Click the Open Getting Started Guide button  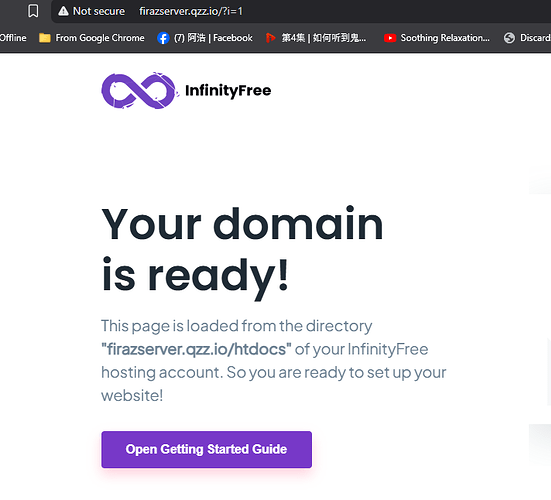pos(207,449)
